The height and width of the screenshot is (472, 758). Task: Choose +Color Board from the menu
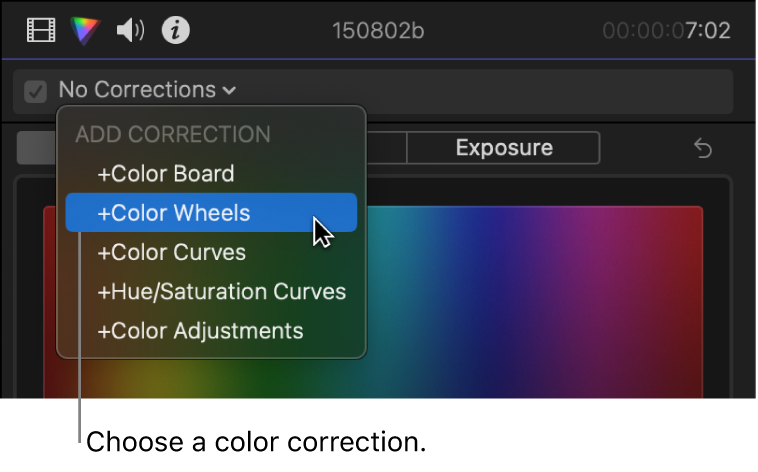[165, 173]
